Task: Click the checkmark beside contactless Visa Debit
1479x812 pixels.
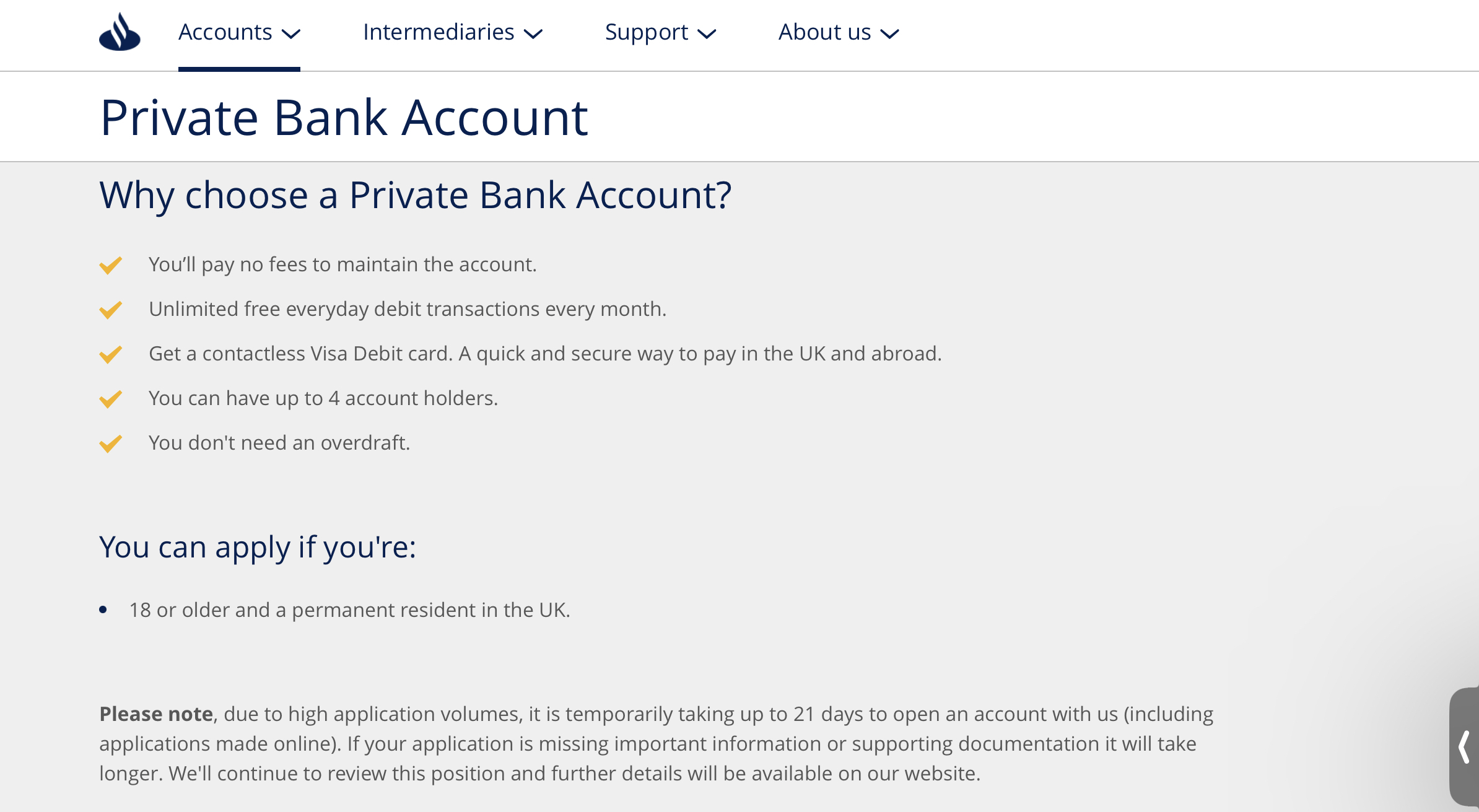Action: click(111, 354)
